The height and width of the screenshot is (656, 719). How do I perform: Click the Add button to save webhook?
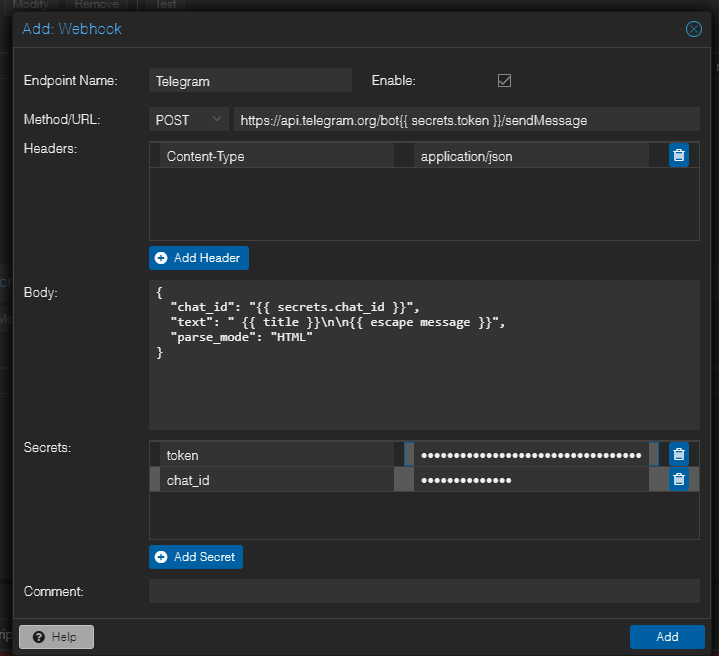pos(667,637)
